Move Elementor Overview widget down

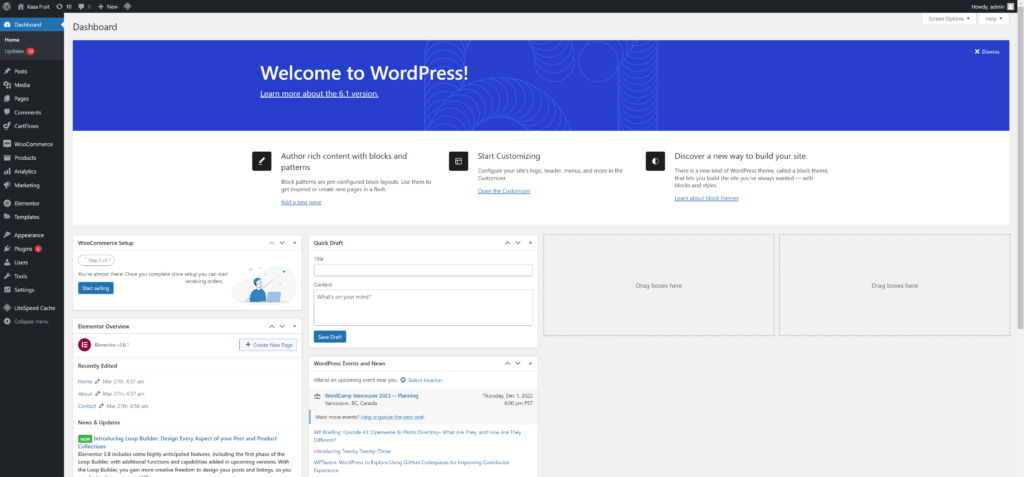click(282, 325)
